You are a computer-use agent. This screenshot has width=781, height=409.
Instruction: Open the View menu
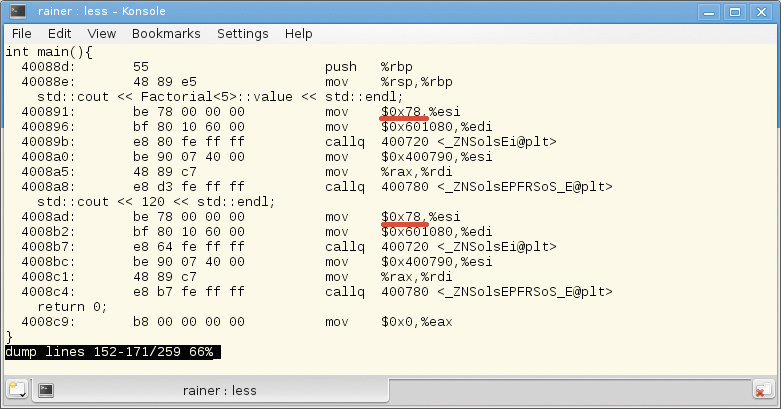(101, 34)
